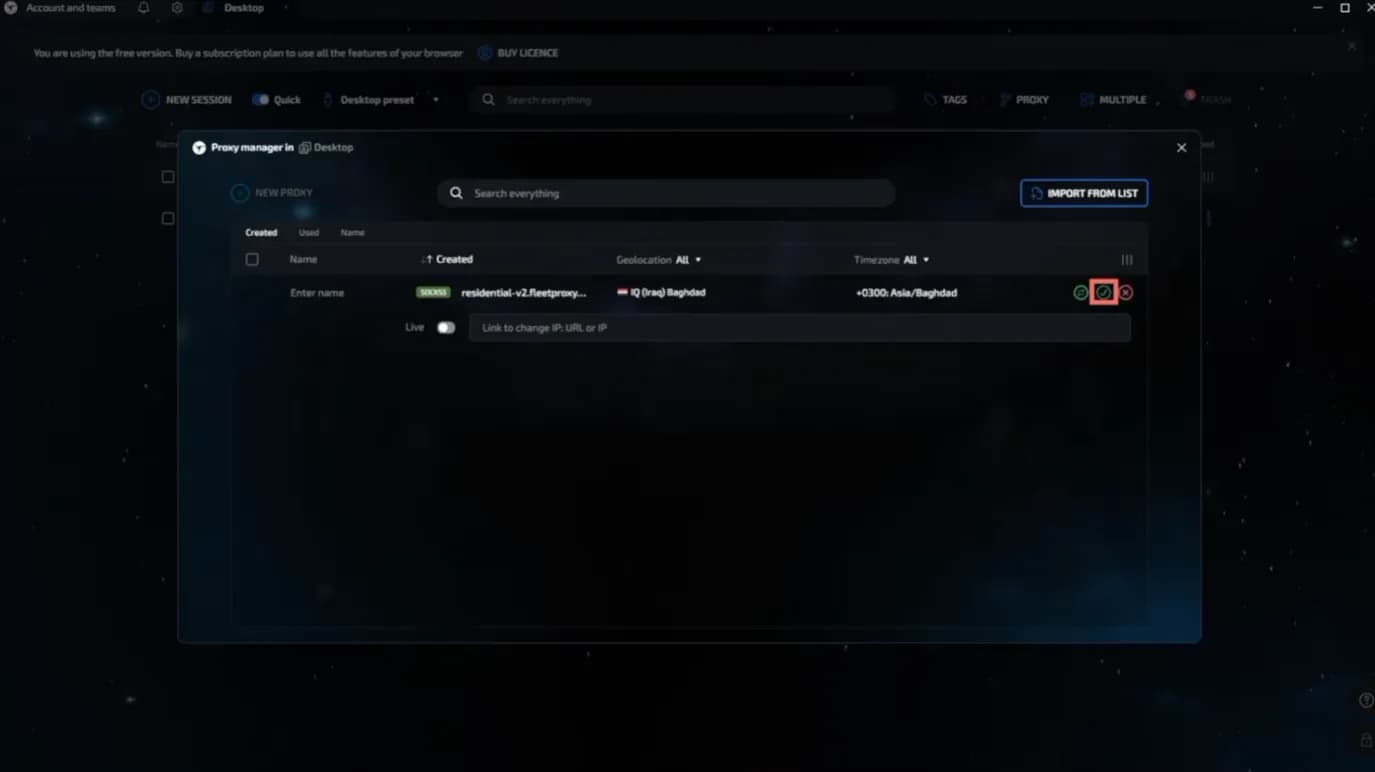Click magnifier icon in proxy manager search

[456, 194]
